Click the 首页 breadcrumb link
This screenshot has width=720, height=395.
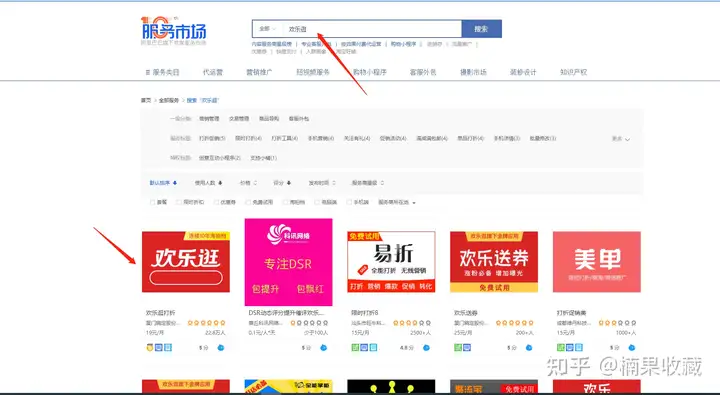(x=146, y=100)
